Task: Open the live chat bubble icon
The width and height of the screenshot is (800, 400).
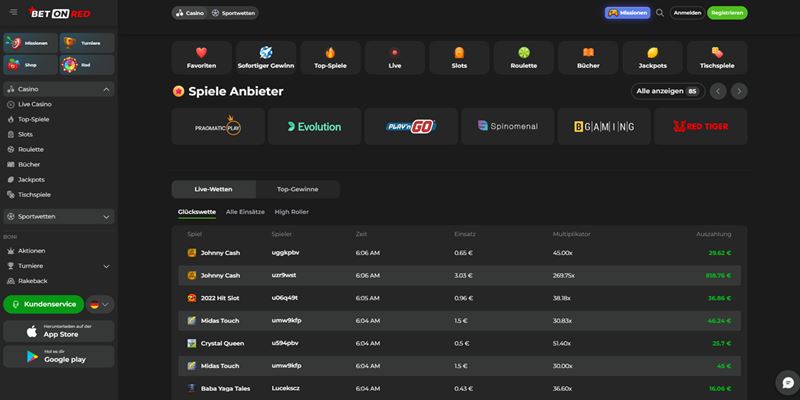Action: pos(787,382)
